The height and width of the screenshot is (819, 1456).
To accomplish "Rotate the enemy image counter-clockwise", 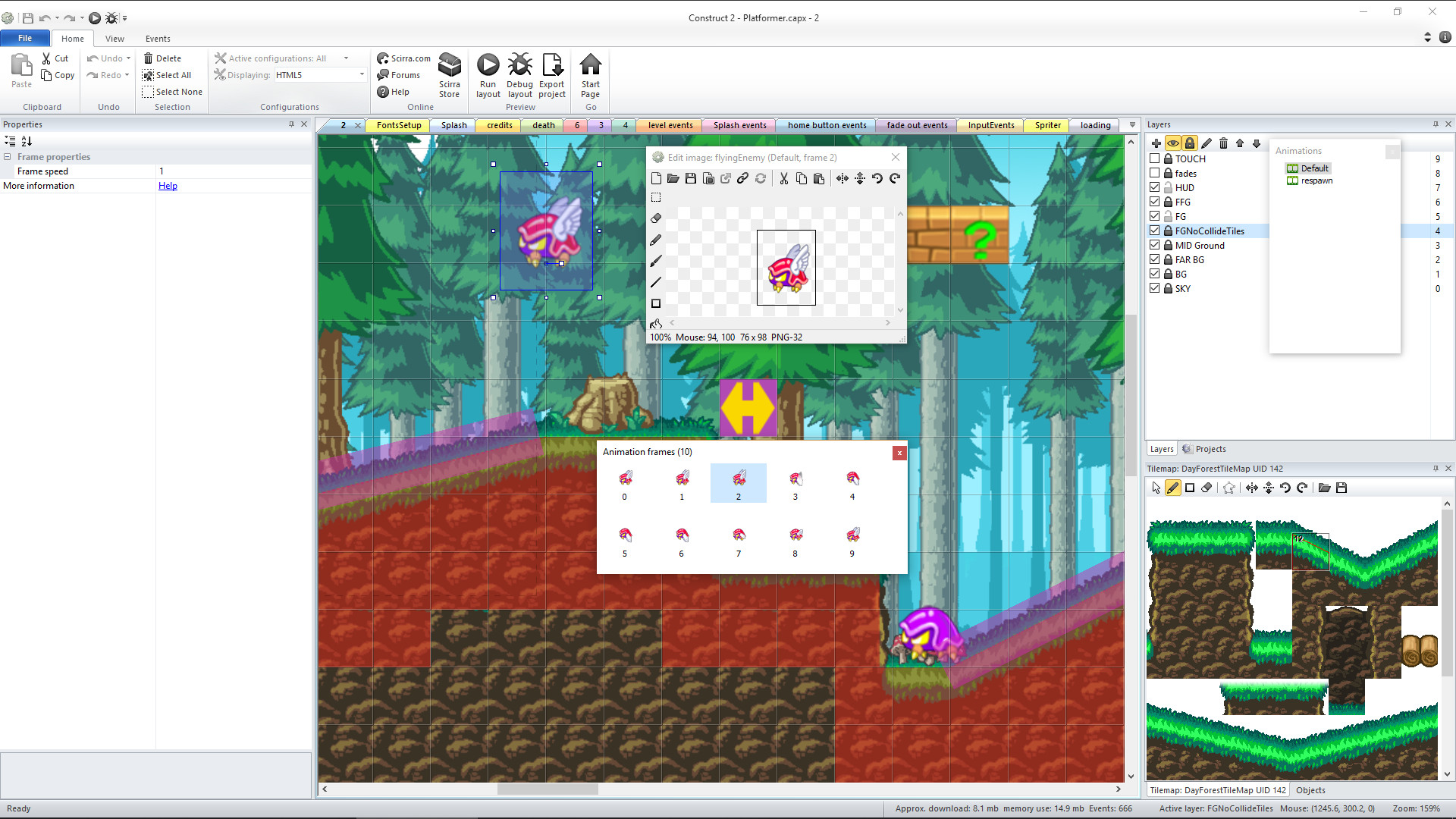I will coord(877,178).
